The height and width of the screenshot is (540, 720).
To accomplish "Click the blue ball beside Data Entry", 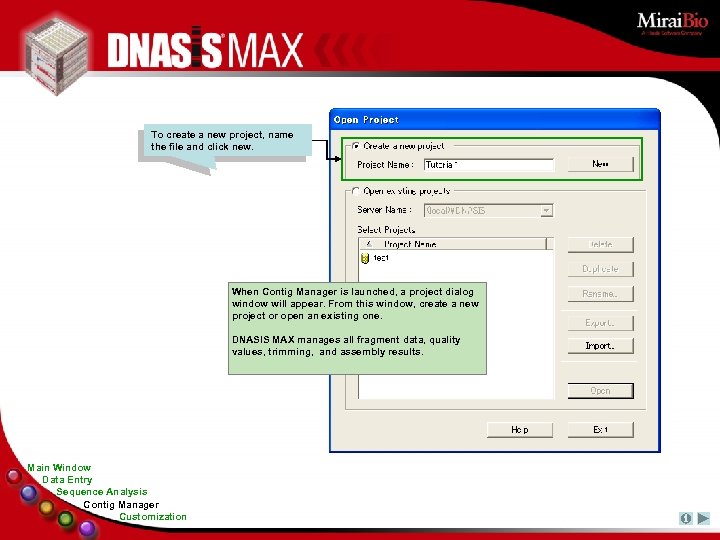I will [29, 494].
